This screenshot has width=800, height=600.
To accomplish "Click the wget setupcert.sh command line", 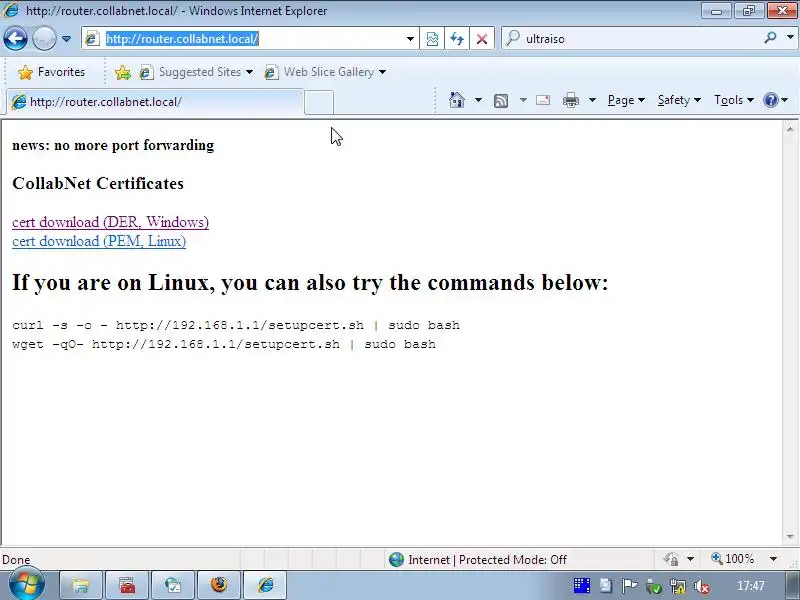I will point(224,344).
